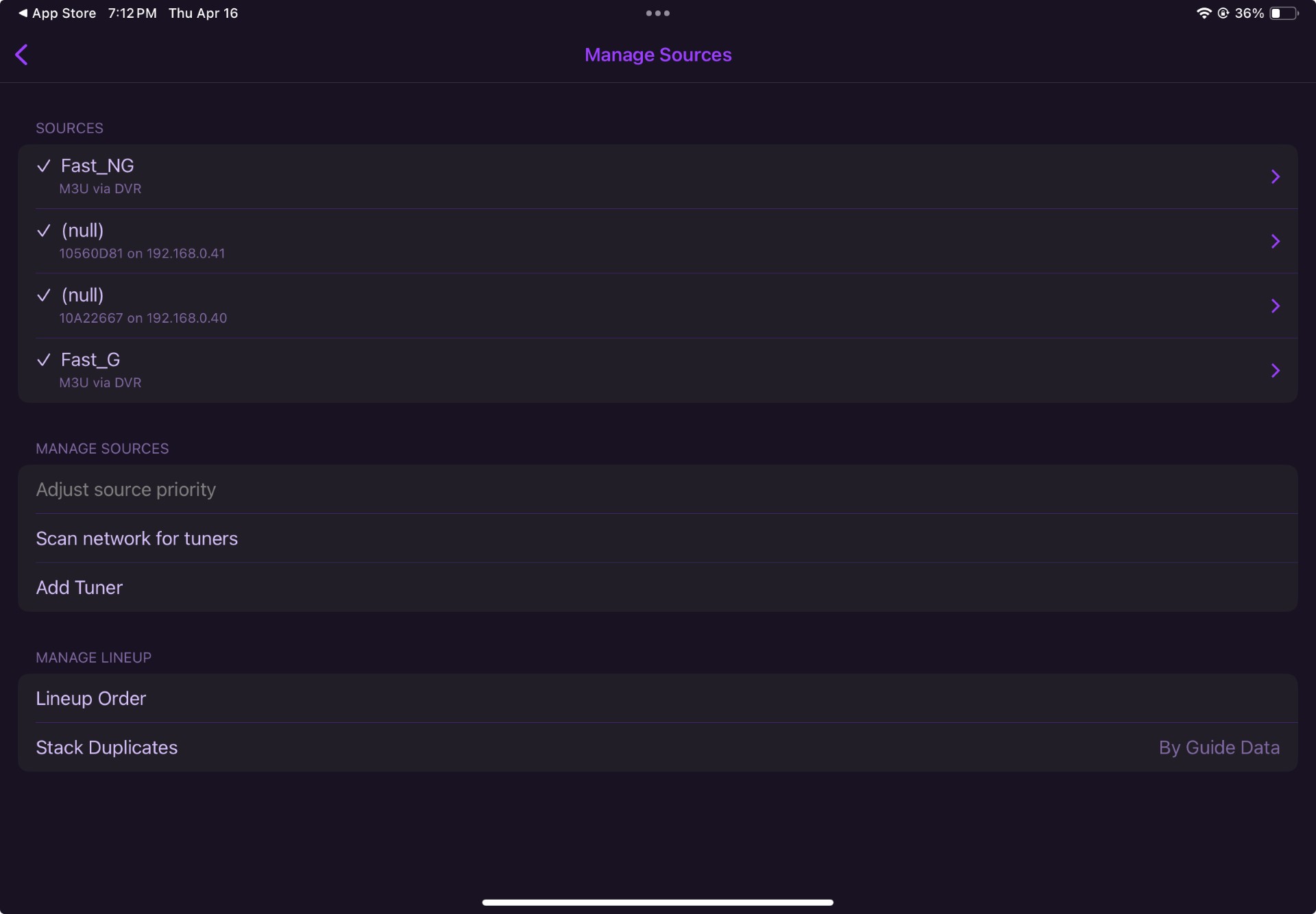Tap Scan network for tuners

pyautogui.click(x=137, y=539)
